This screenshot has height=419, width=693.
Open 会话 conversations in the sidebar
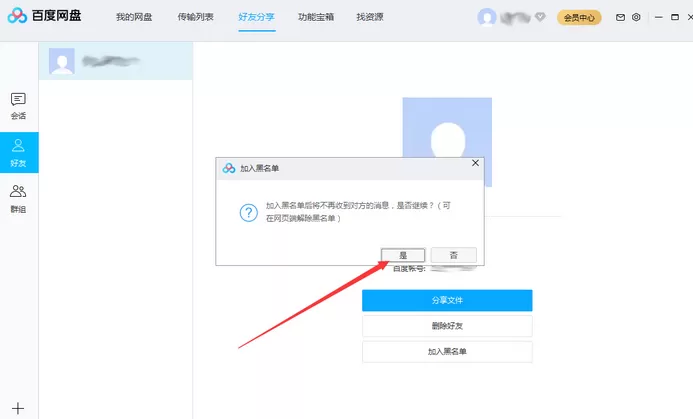[x=18, y=106]
